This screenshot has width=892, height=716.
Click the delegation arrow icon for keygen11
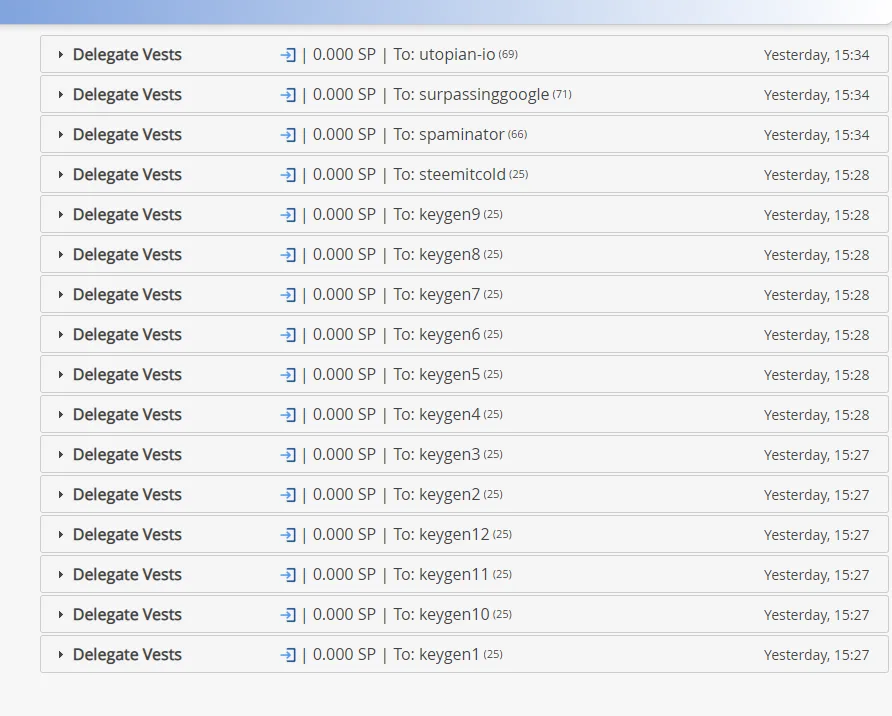[x=288, y=575]
